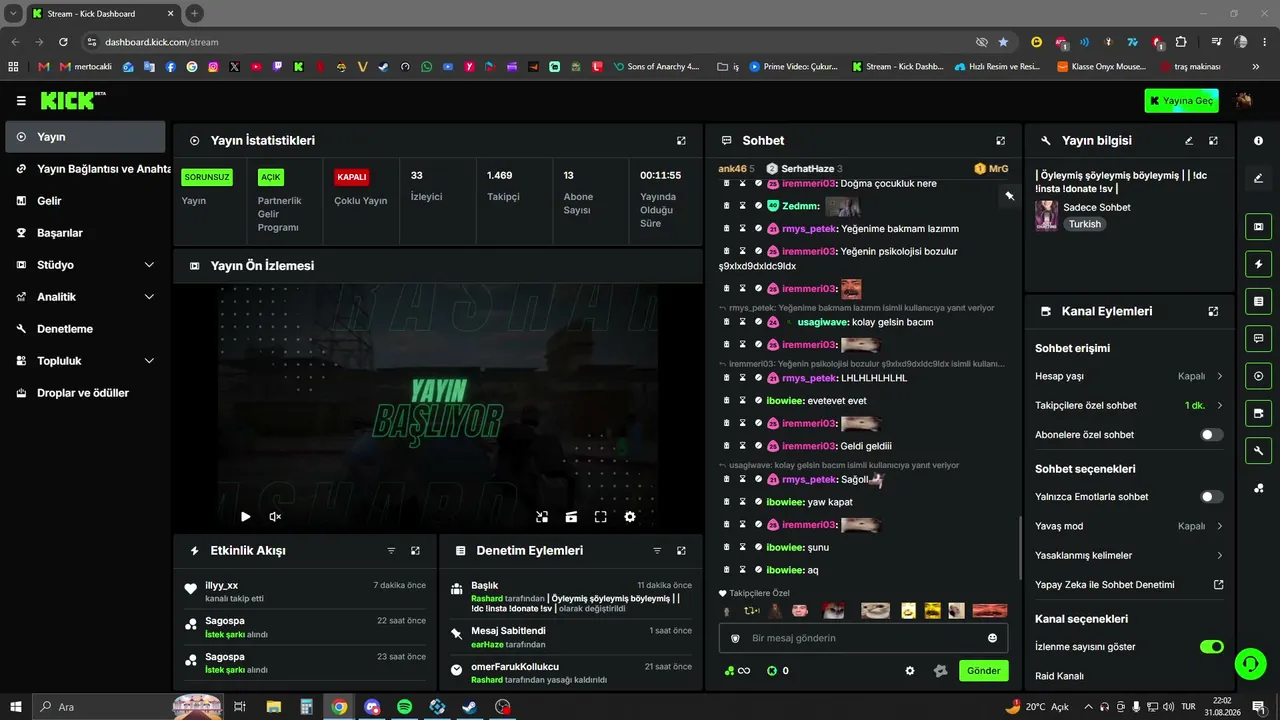
Task: Toggle Abonelere özel sohbet switch
Action: click(x=1212, y=435)
